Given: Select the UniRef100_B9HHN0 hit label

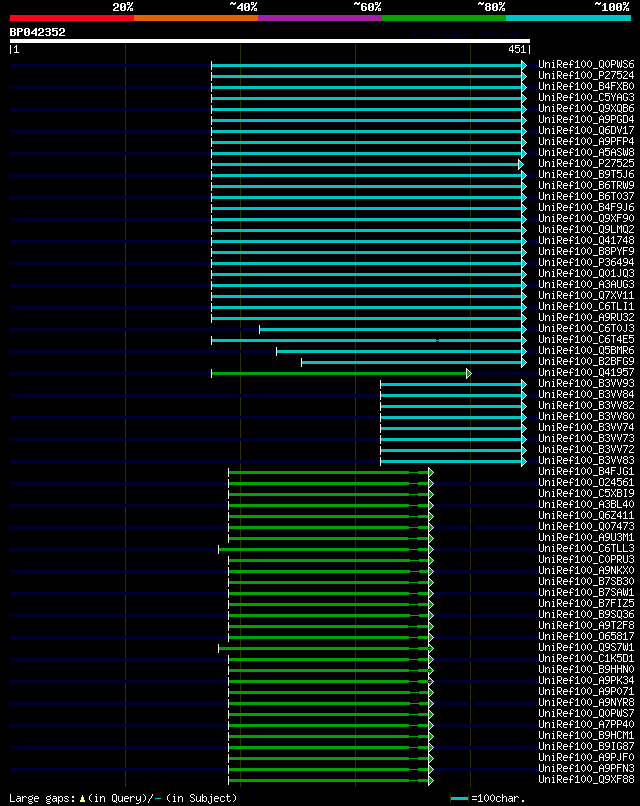Looking at the screenshot, I should coord(586,669).
